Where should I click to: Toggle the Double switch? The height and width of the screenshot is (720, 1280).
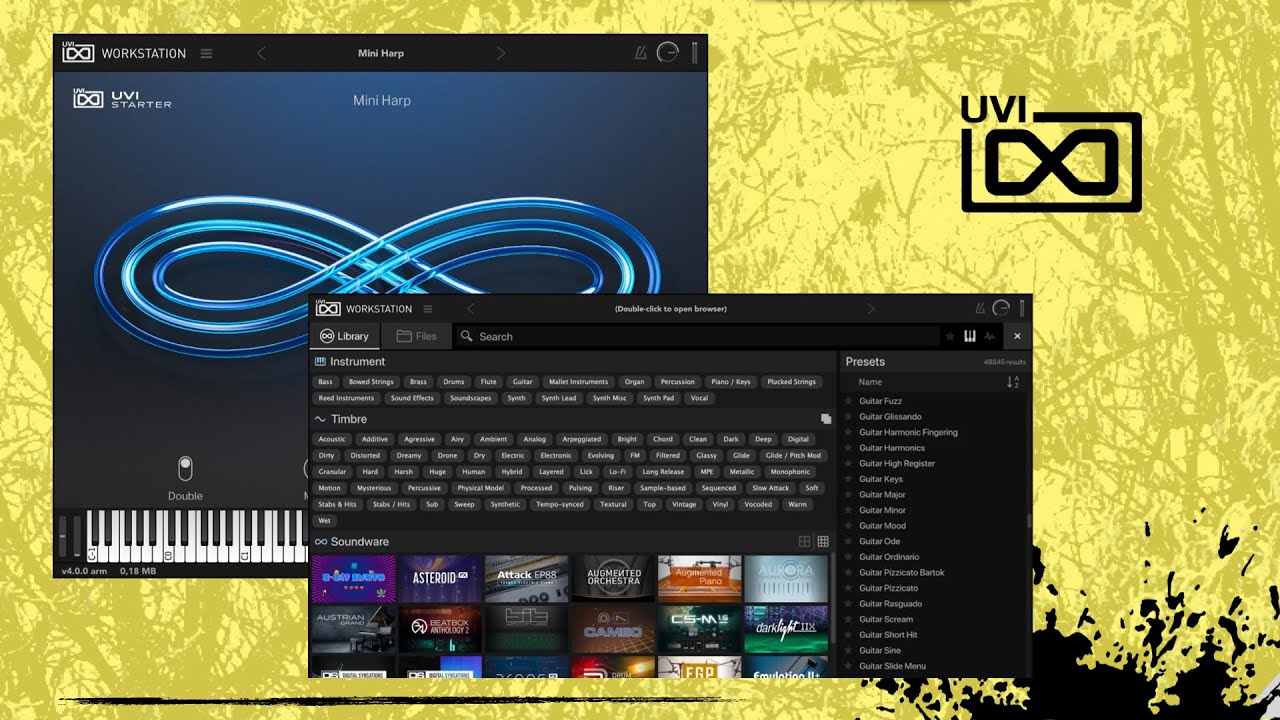pos(185,468)
